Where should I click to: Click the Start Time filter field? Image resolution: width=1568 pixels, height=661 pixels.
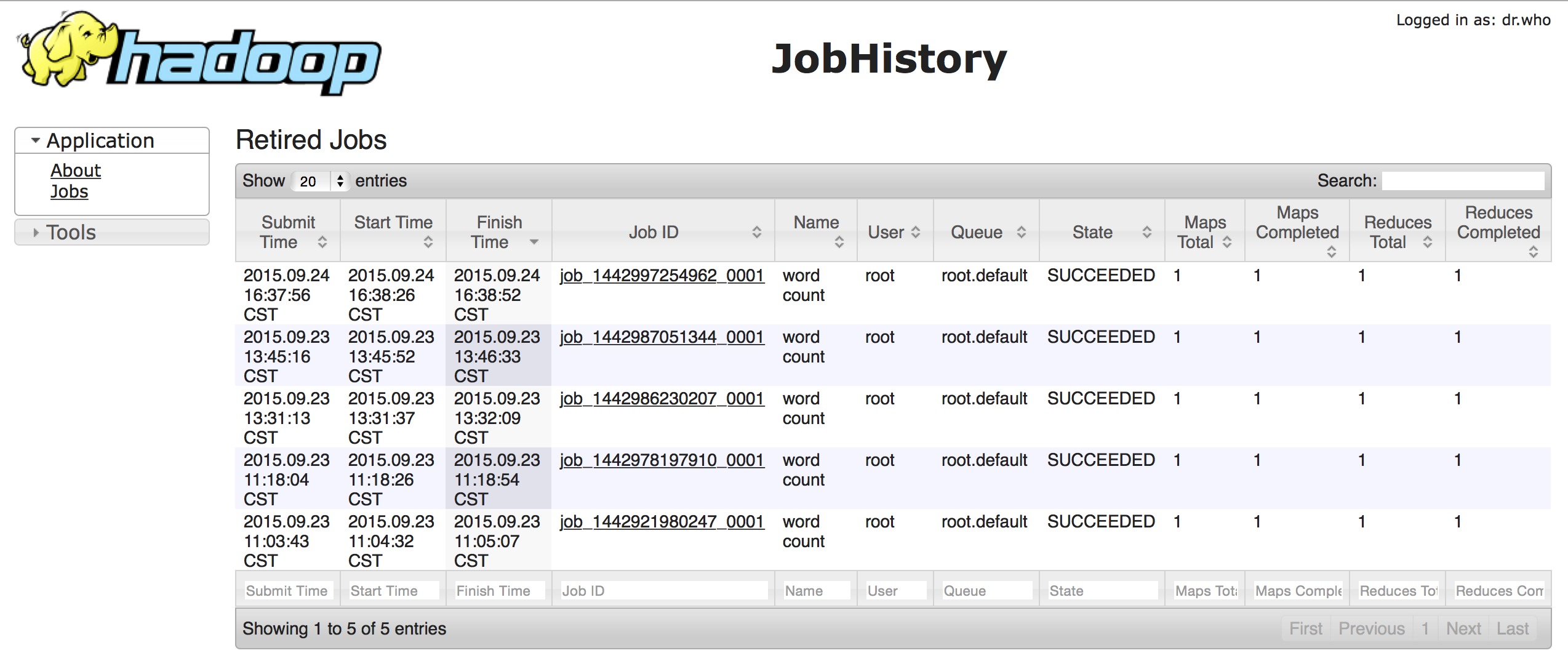394,590
